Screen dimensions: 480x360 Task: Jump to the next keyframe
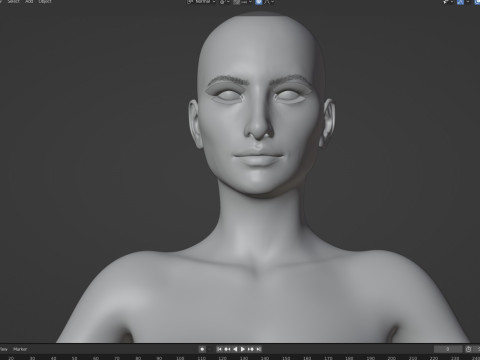251,349
